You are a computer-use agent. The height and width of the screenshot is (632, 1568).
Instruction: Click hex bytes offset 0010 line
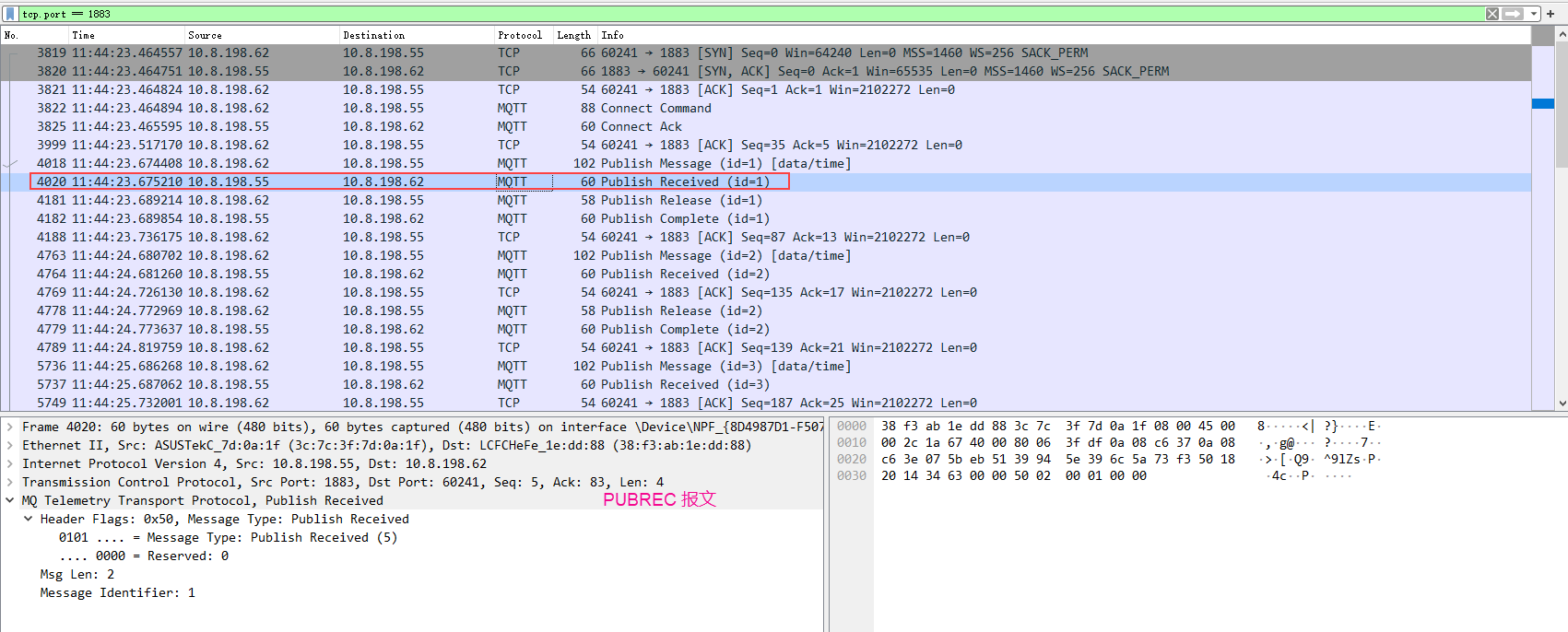1058,442
